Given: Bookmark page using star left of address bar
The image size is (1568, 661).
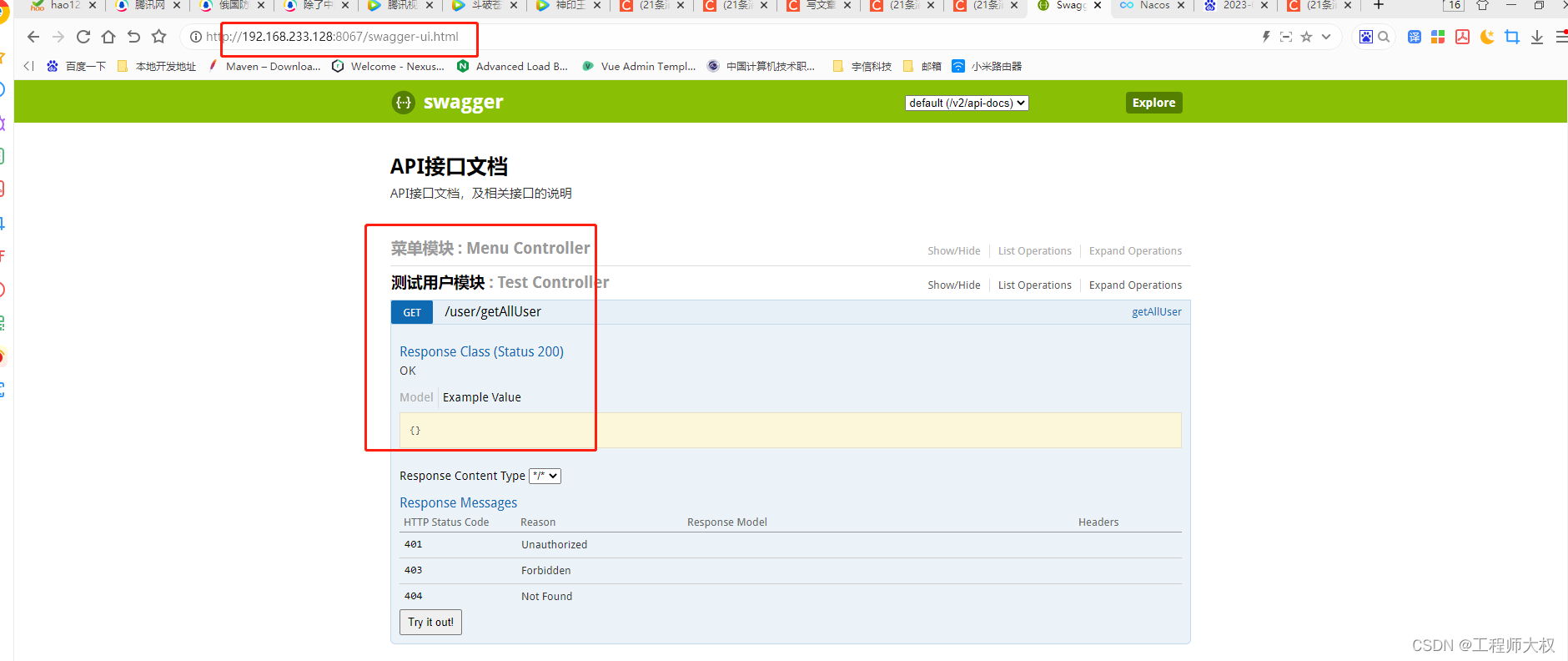Looking at the screenshot, I should point(159,37).
